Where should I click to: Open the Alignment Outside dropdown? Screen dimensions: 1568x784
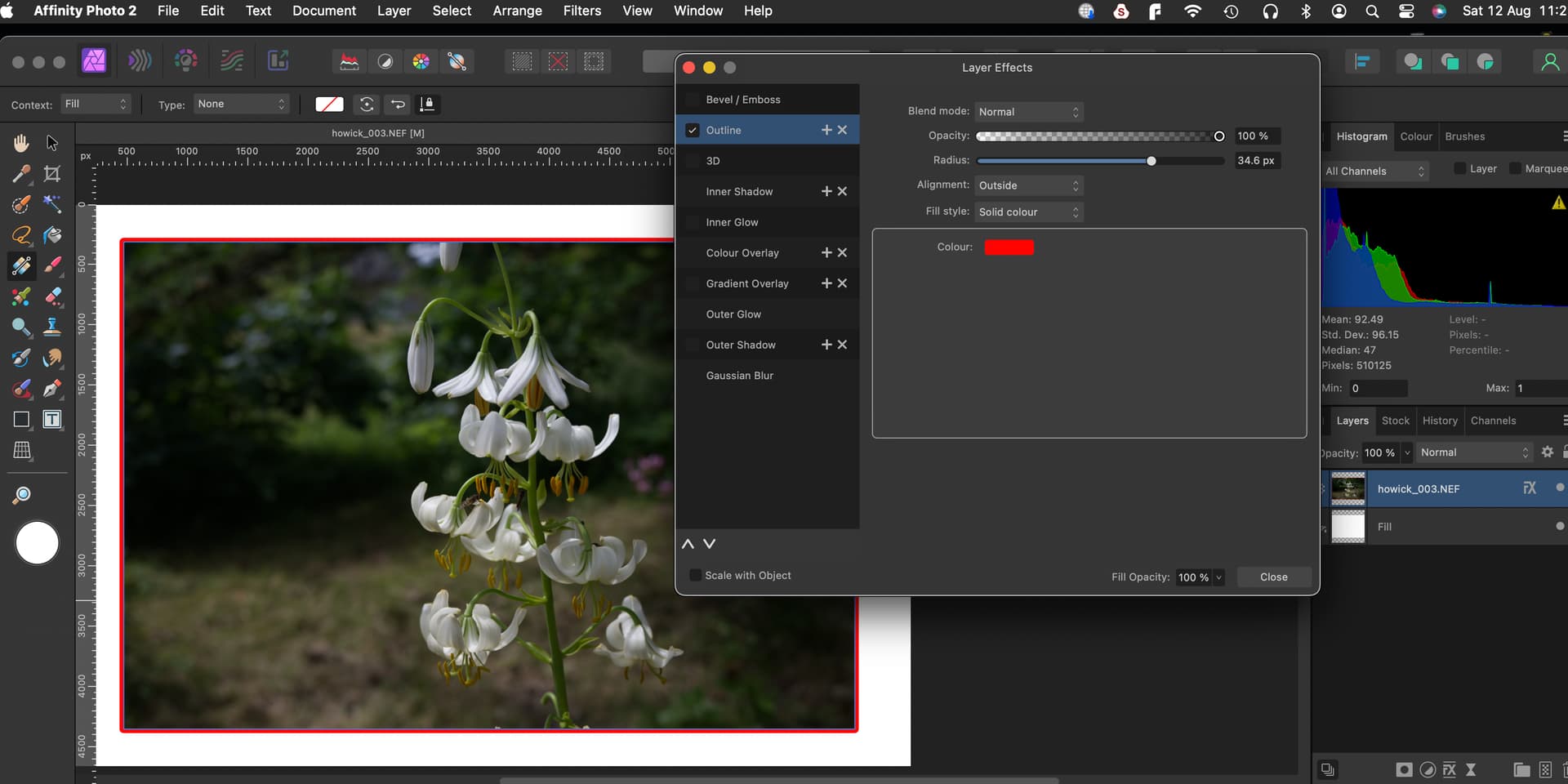tap(1028, 185)
